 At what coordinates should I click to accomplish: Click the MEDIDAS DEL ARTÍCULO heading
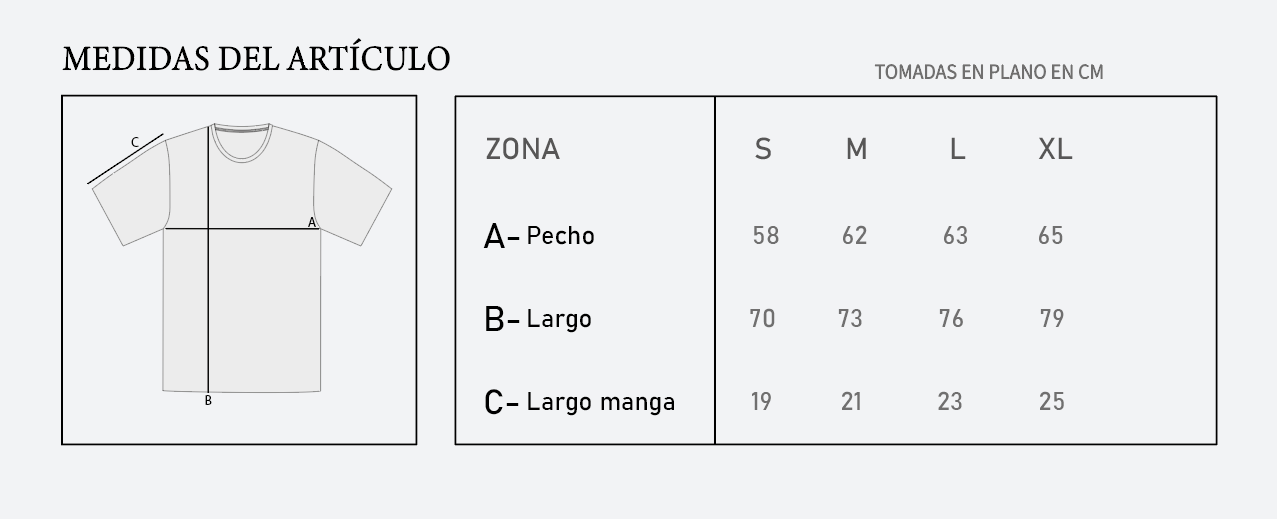[x=256, y=58]
